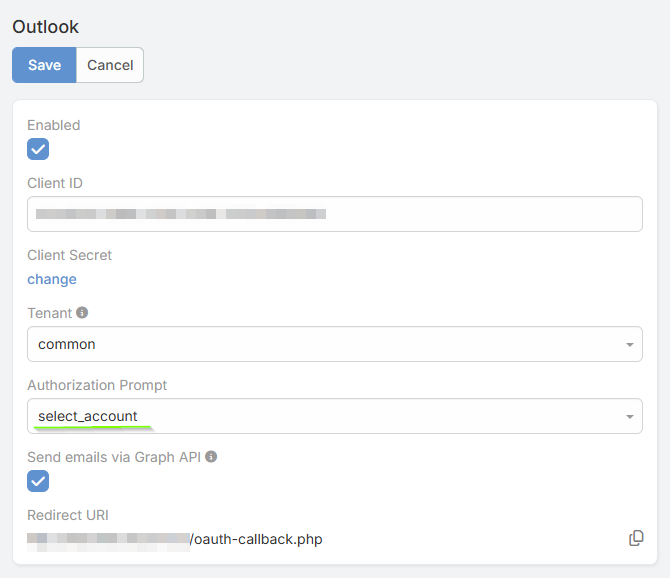
Task: Open the Tenant dropdown showing common
Action: pos(334,344)
